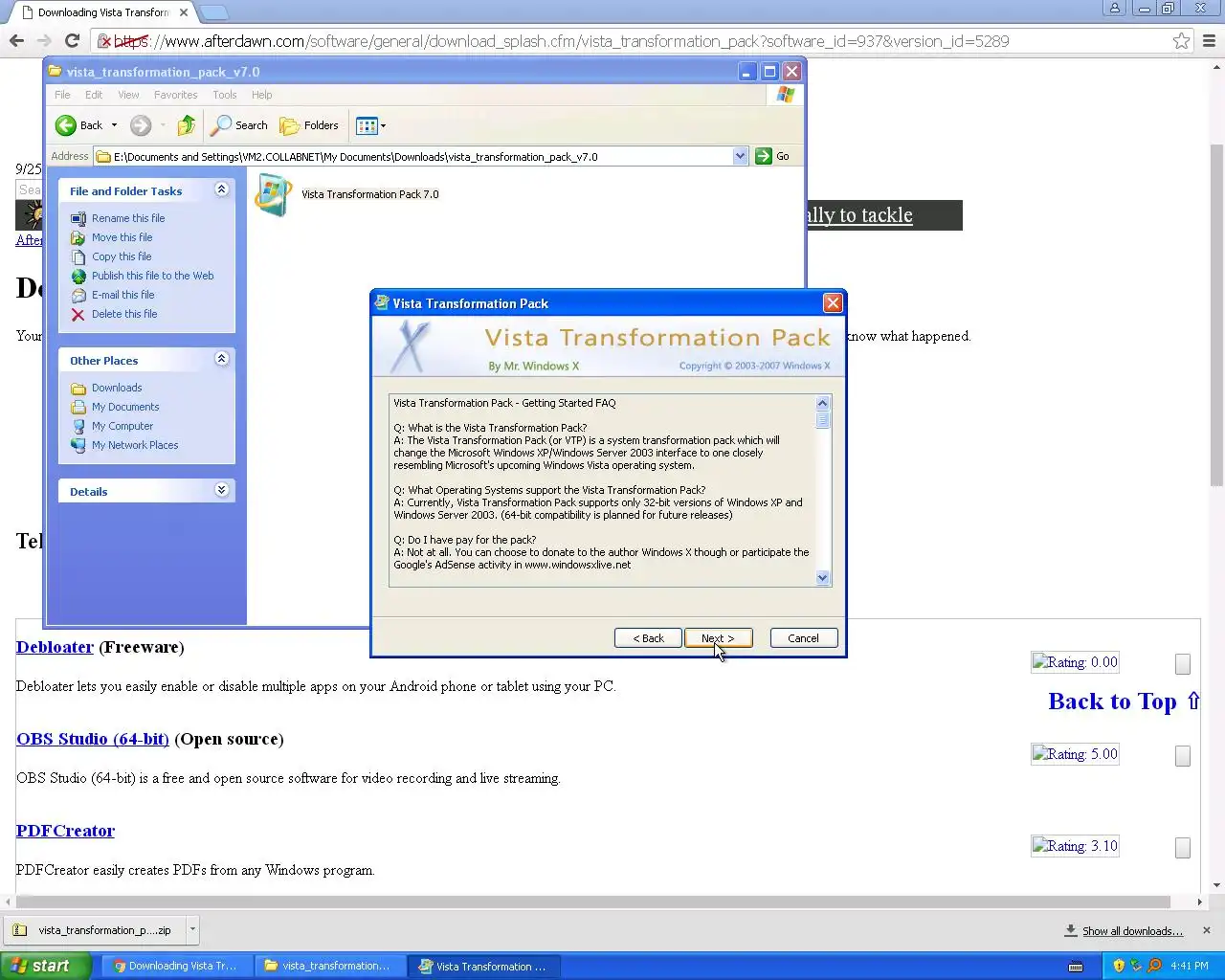Click the Go button beside address bar
The image size is (1225, 980).
pyautogui.click(x=773, y=156)
